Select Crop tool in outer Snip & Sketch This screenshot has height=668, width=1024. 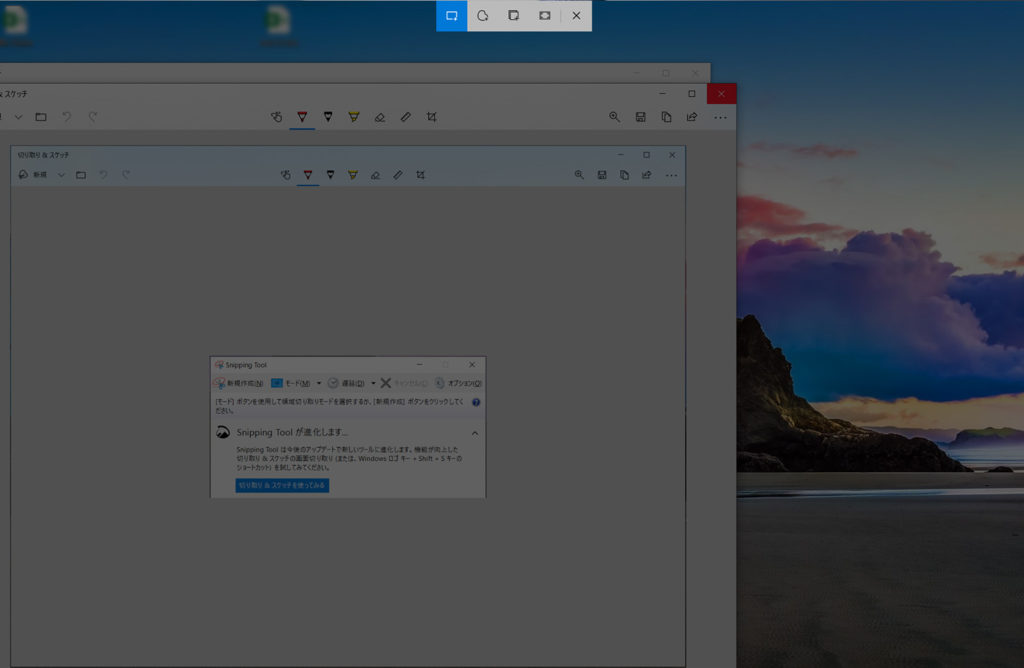(x=431, y=117)
